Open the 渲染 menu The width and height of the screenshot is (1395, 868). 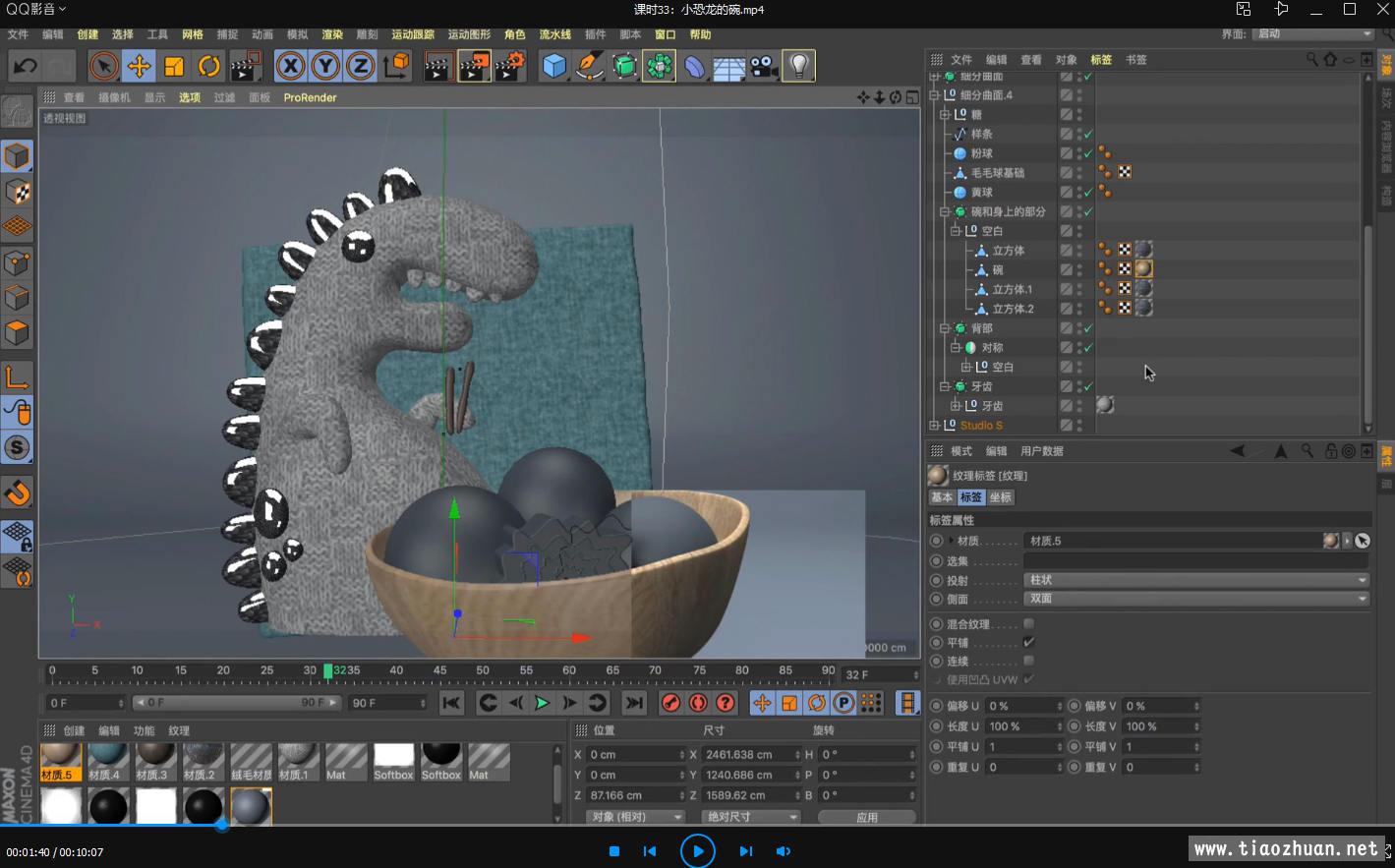tap(332, 34)
